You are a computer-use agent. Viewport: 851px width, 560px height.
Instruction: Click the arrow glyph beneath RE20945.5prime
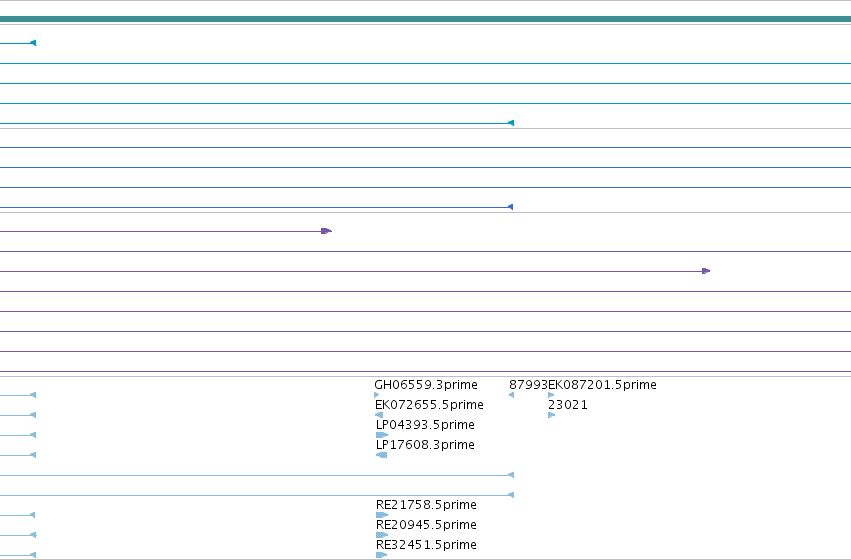pyautogui.click(x=382, y=535)
